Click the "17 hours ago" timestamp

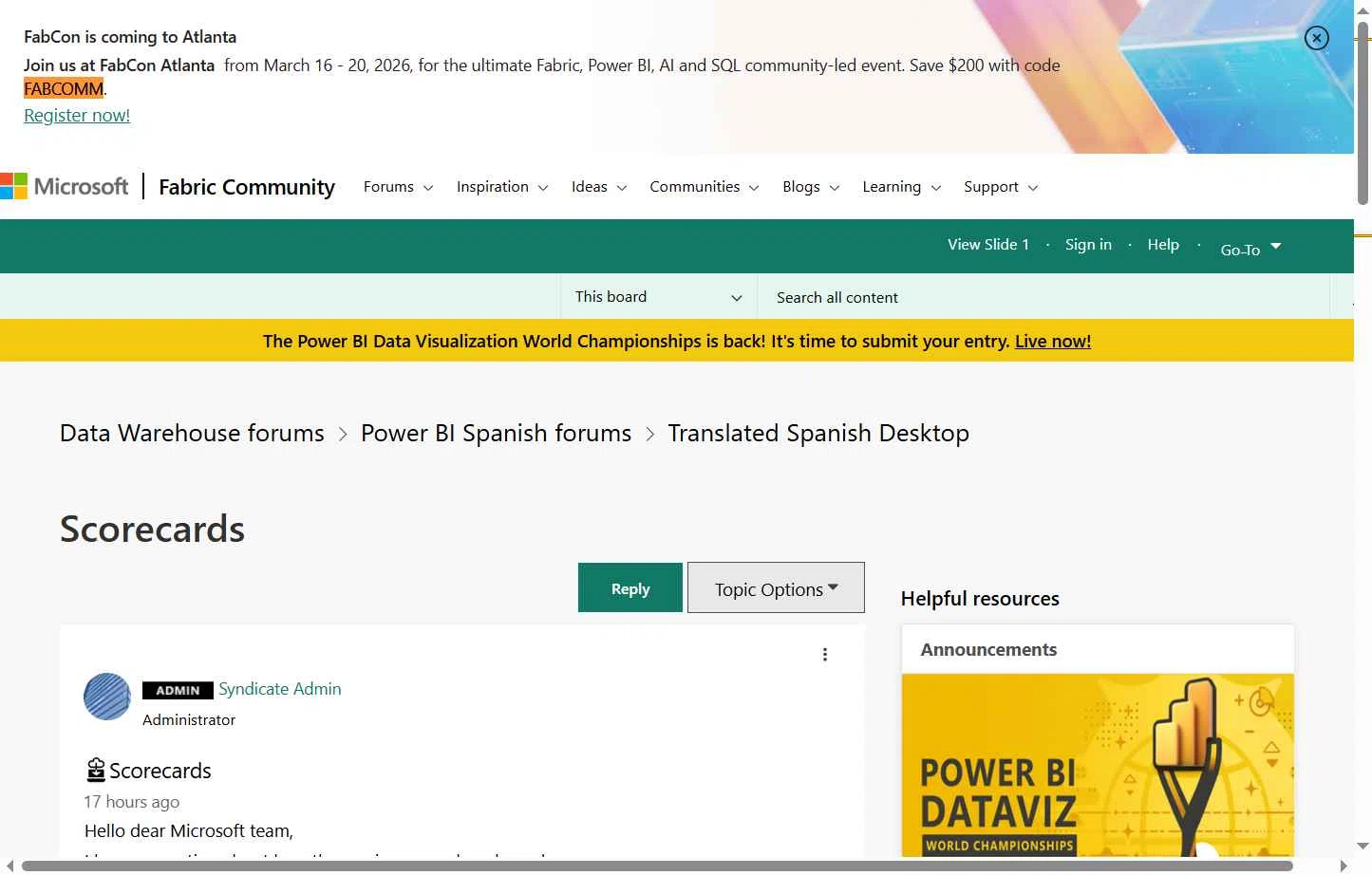pyautogui.click(x=131, y=802)
